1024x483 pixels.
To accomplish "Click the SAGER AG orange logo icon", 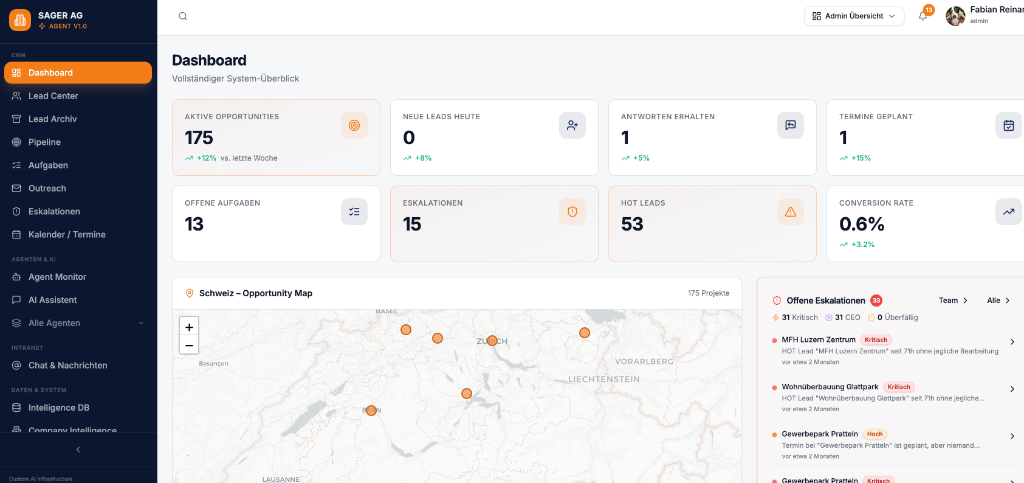I will (20, 20).
